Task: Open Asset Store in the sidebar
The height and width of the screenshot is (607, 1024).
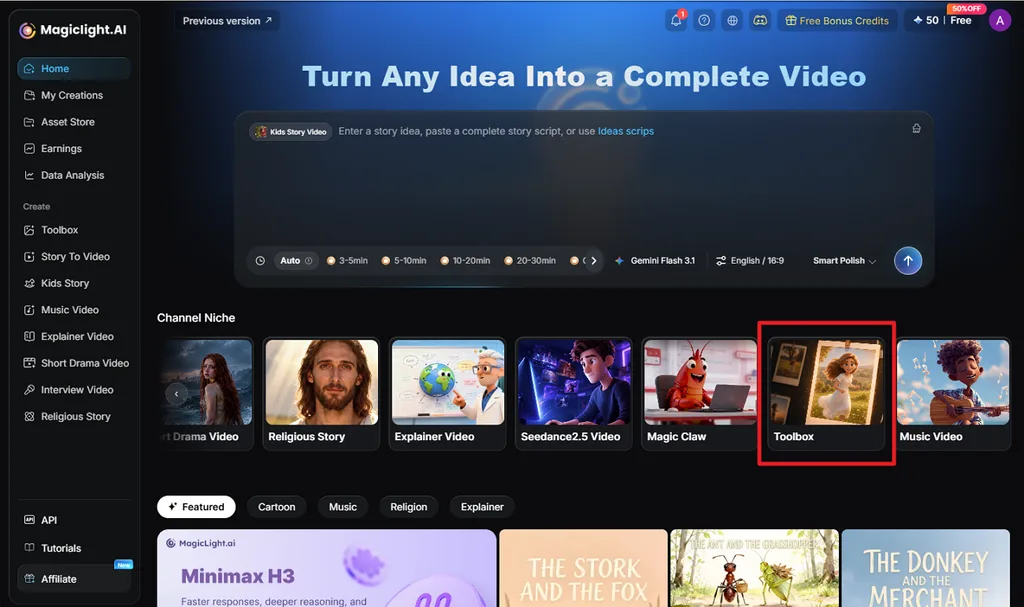Action: (x=74, y=122)
